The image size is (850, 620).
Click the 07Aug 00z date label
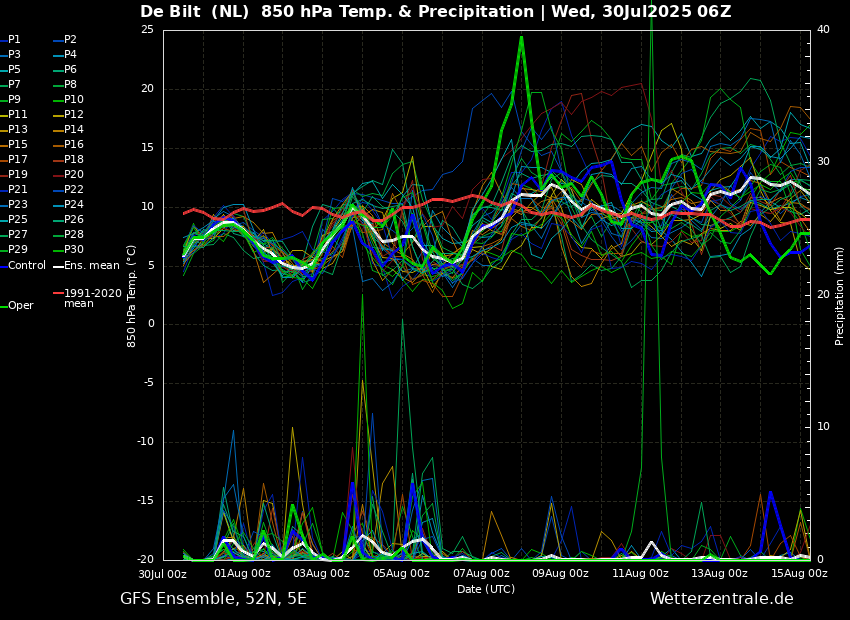coord(481,573)
